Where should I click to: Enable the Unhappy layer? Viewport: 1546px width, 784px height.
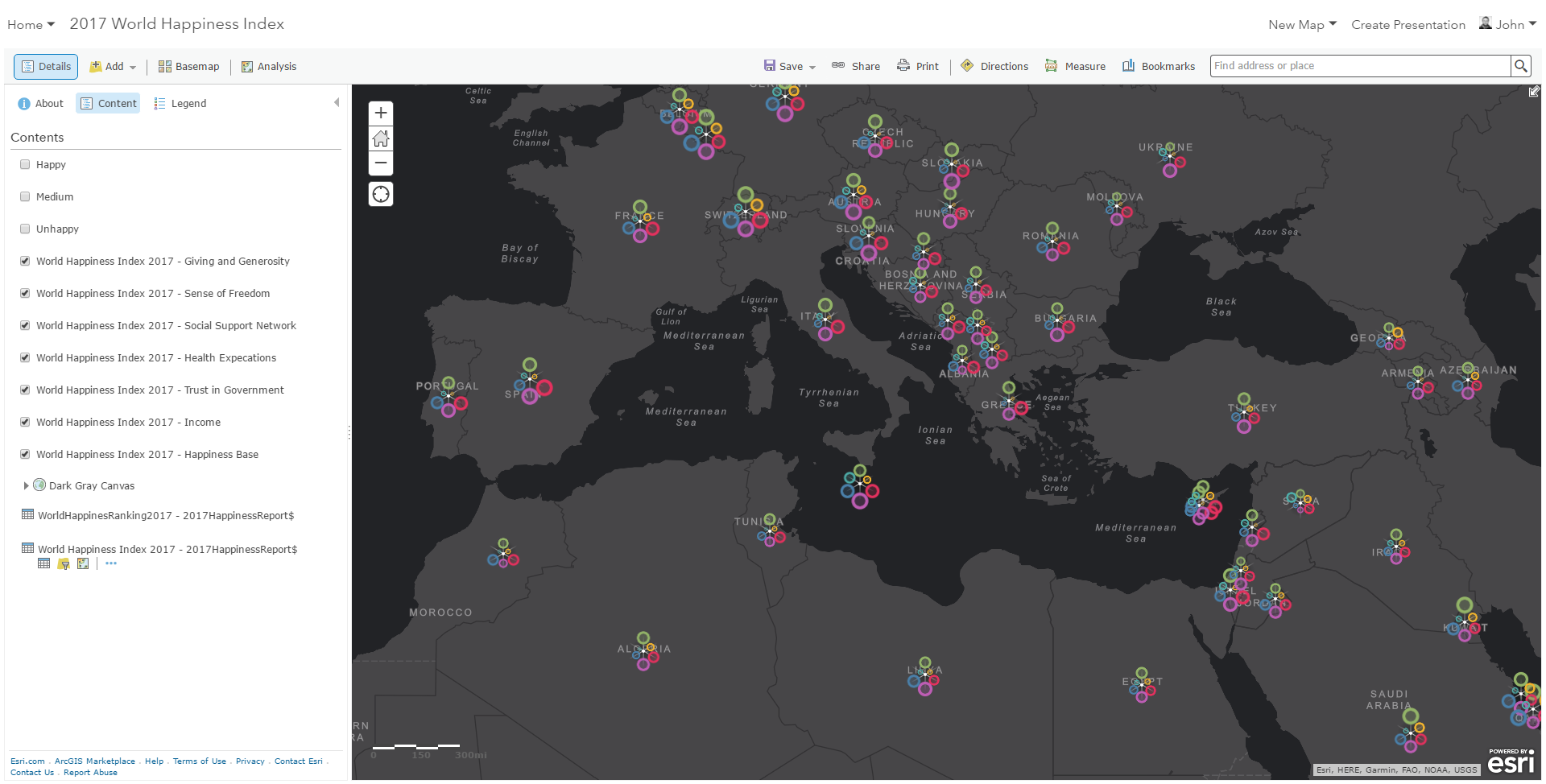click(25, 229)
